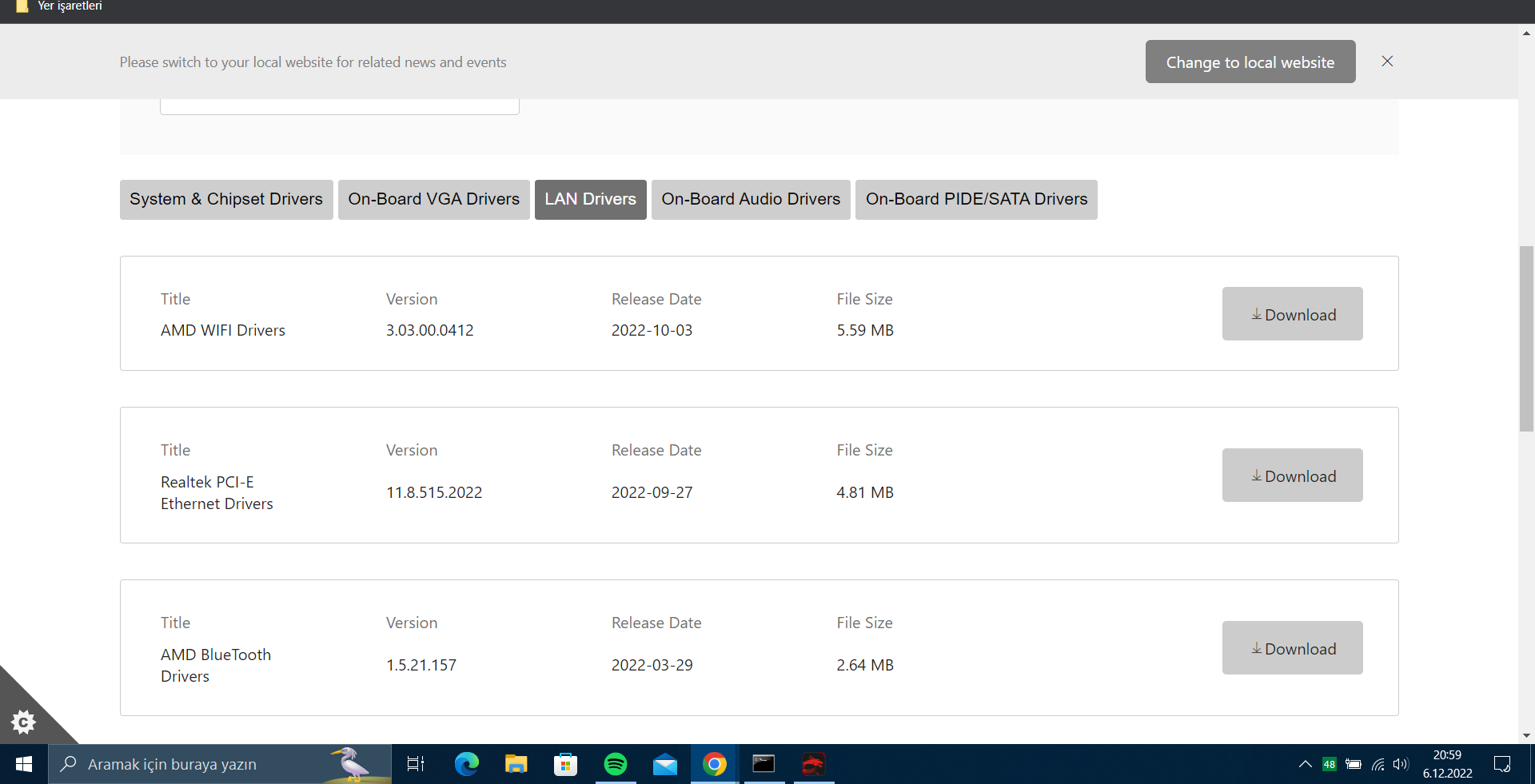Click the scrollbar up arrow

coord(1526,34)
